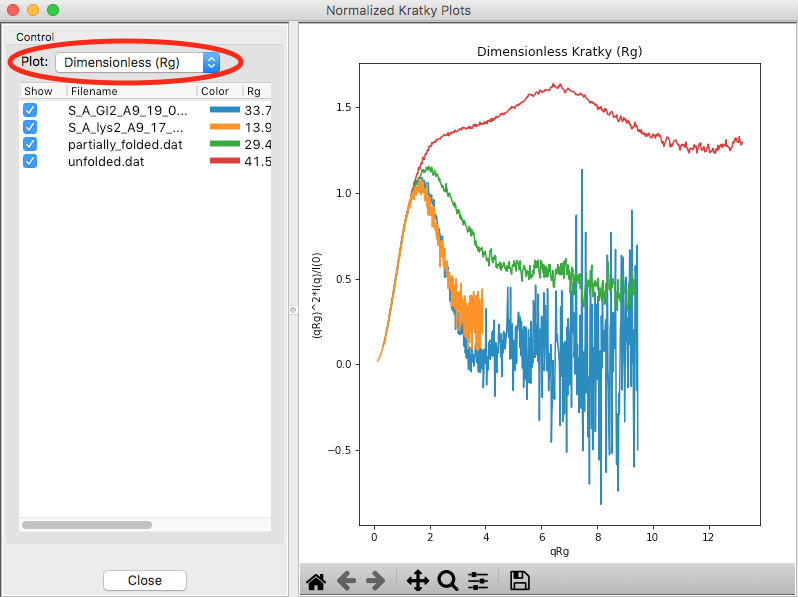Click the file list horizontal scrollbar

pyautogui.click(x=87, y=525)
